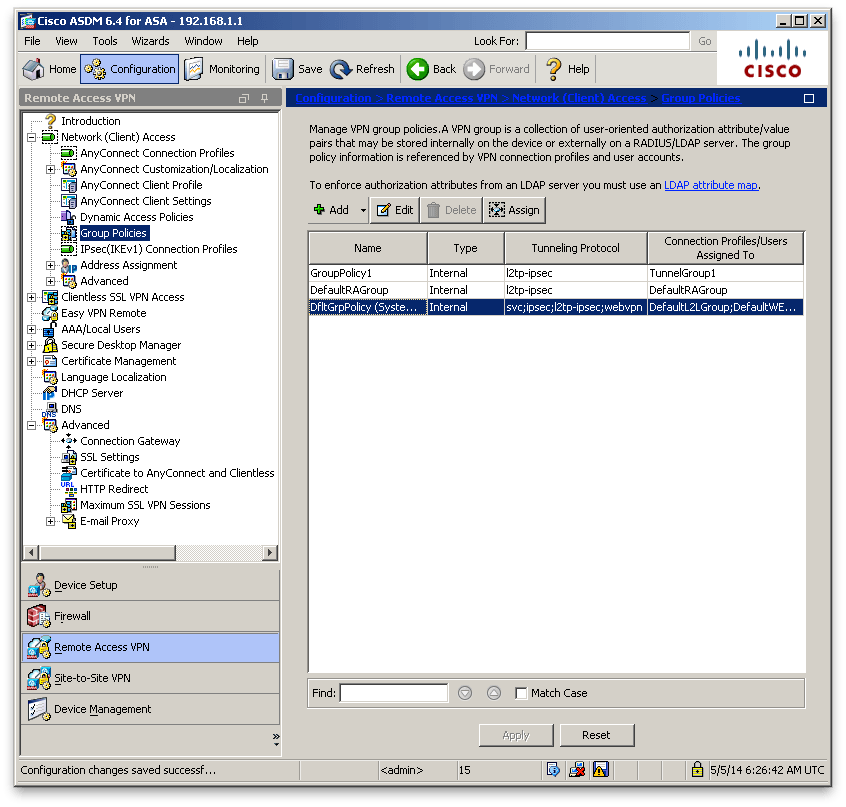Focus the Find input field
Image resolution: width=846 pixels, height=807 pixels.
point(394,693)
